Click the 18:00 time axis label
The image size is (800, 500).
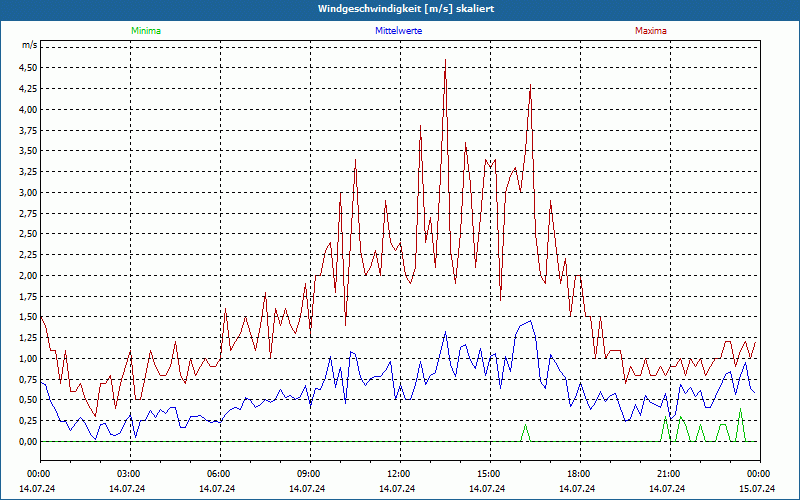click(x=579, y=474)
